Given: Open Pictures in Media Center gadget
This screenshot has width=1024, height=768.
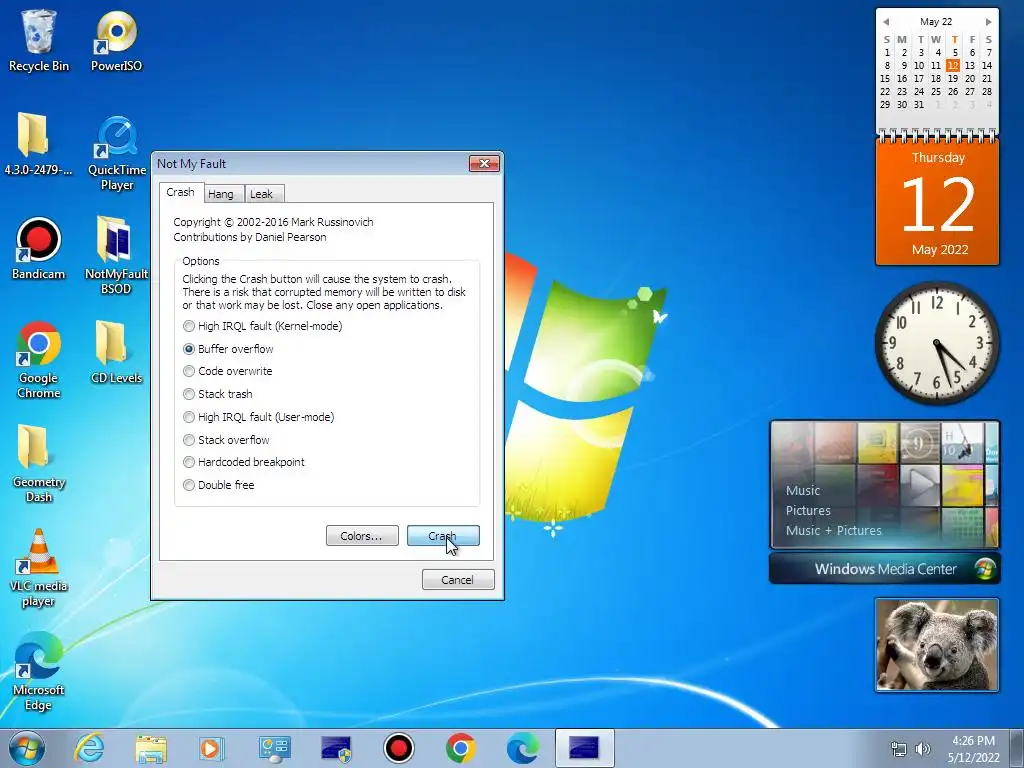Looking at the screenshot, I should coord(808,510).
